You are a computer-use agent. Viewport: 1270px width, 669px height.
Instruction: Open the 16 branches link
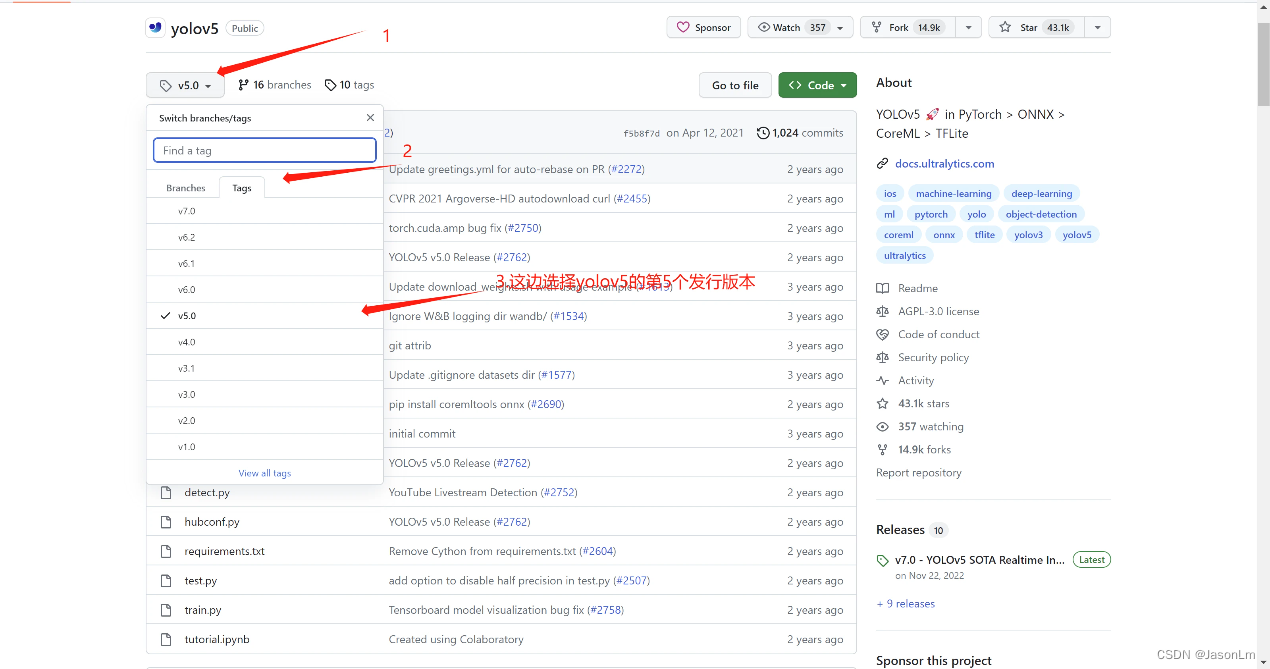point(275,85)
